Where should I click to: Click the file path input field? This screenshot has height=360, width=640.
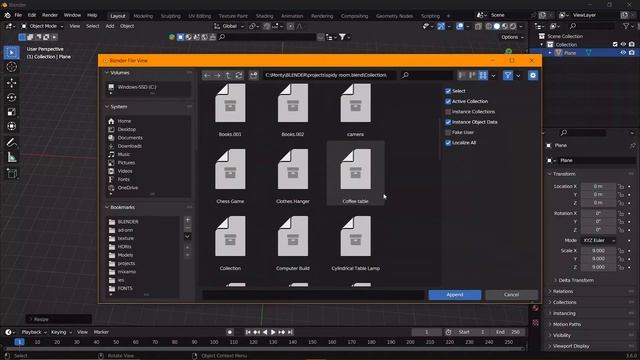tap(329, 75)
